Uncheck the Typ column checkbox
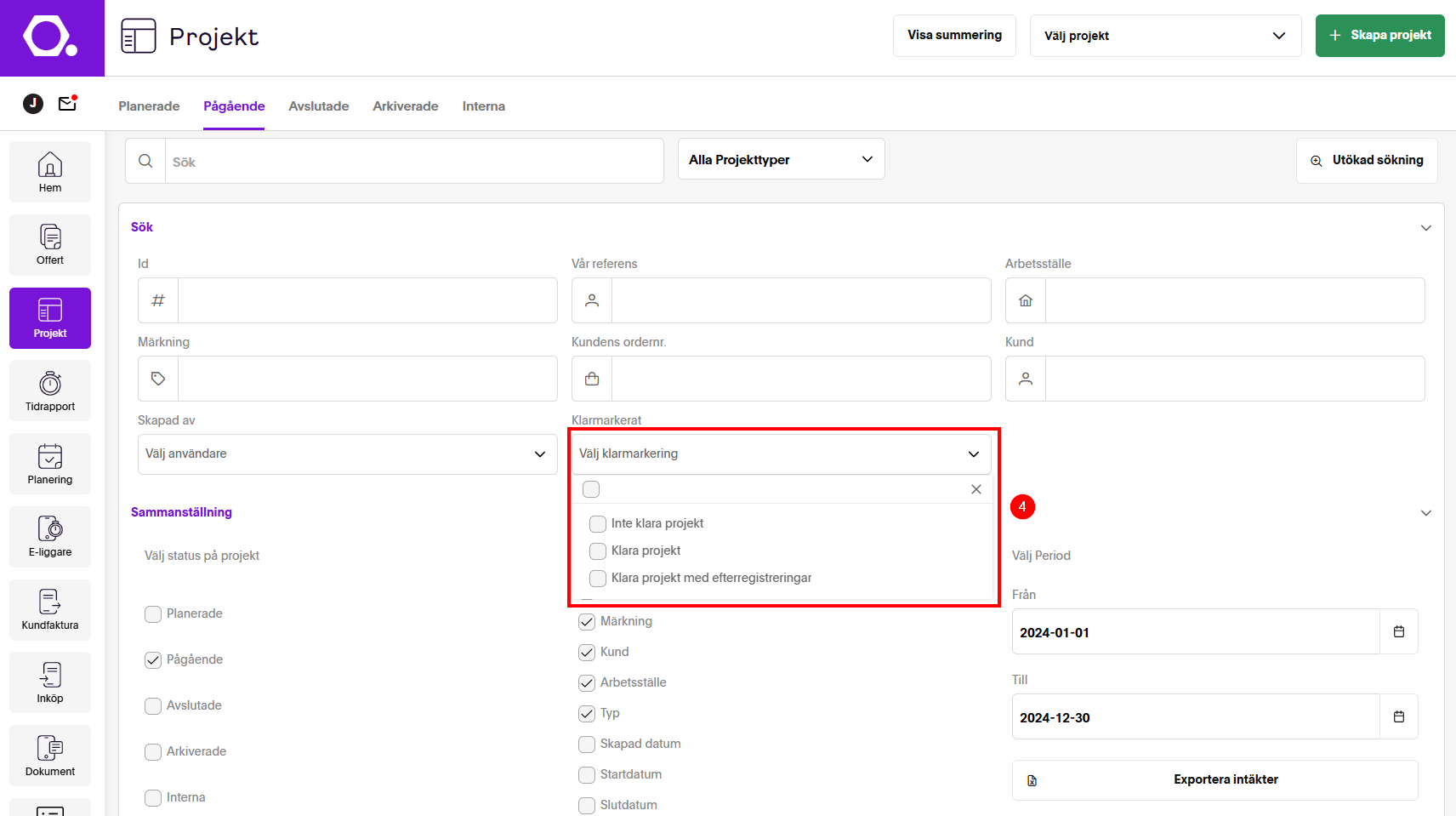 pos(587,714)
